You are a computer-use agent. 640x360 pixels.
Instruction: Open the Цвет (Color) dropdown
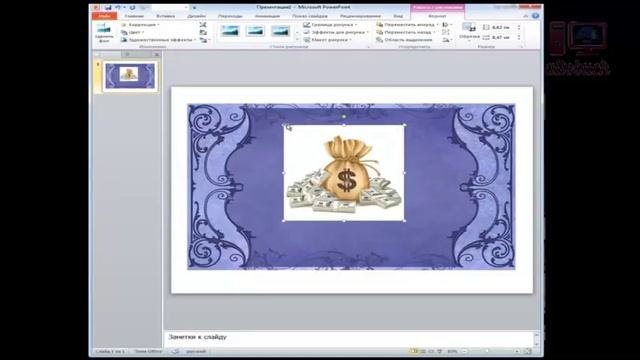[x=133, y=32]
